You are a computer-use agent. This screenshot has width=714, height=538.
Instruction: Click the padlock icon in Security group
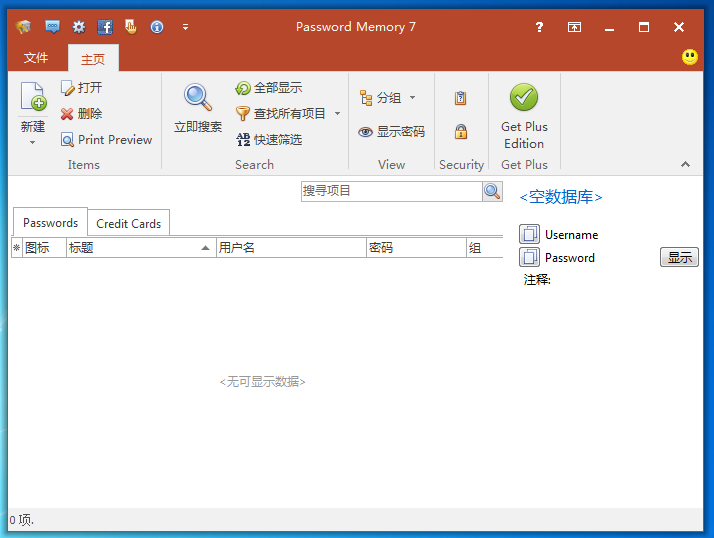point(461,132)
